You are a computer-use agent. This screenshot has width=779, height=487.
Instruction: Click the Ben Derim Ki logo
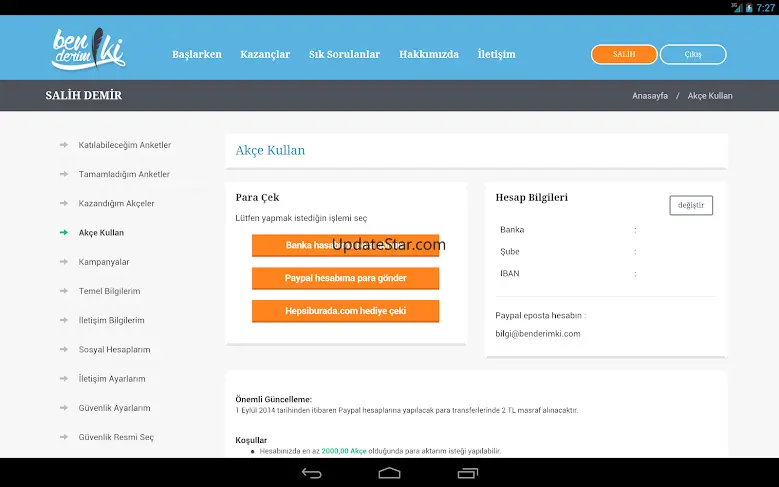[x=88, y=49]
